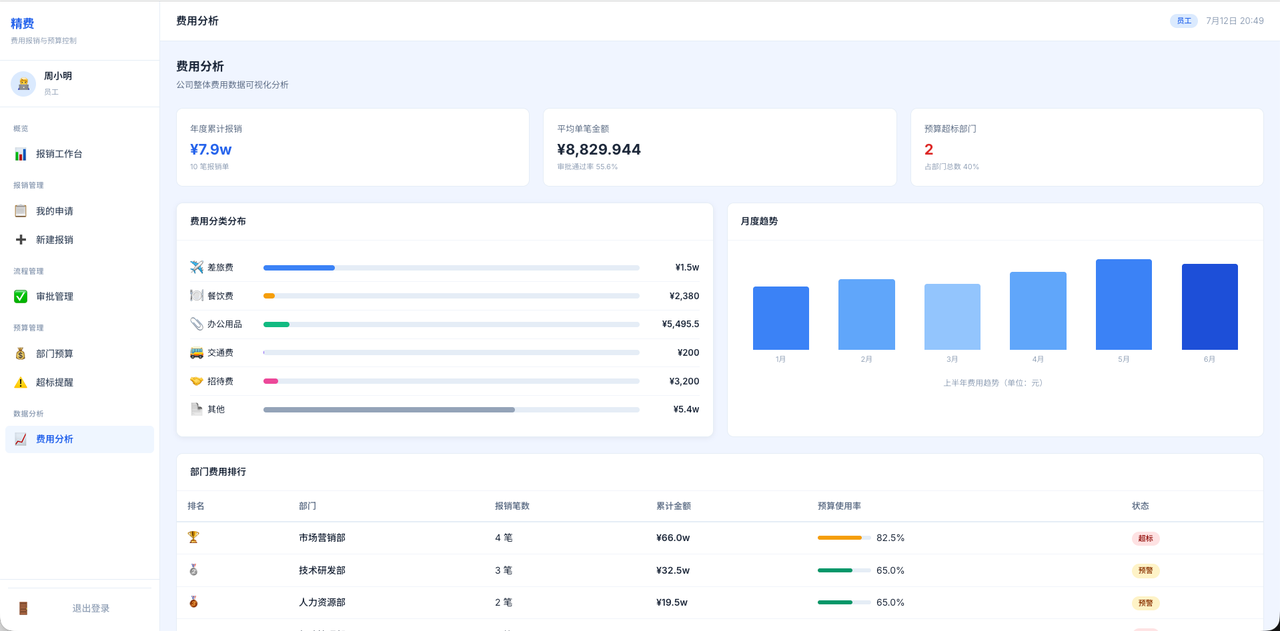Click the bus icon for 交通费
Screen dimensions: 1280x631
[196, 353]
